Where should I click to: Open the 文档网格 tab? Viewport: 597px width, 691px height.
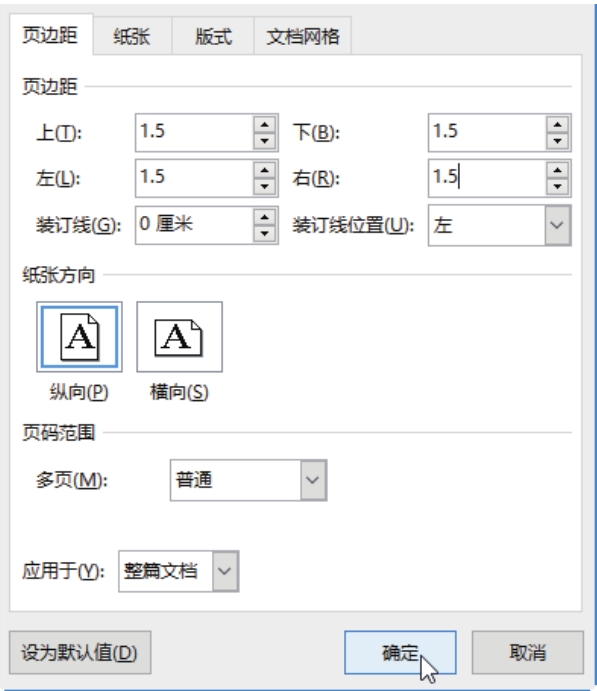(303, 36)
